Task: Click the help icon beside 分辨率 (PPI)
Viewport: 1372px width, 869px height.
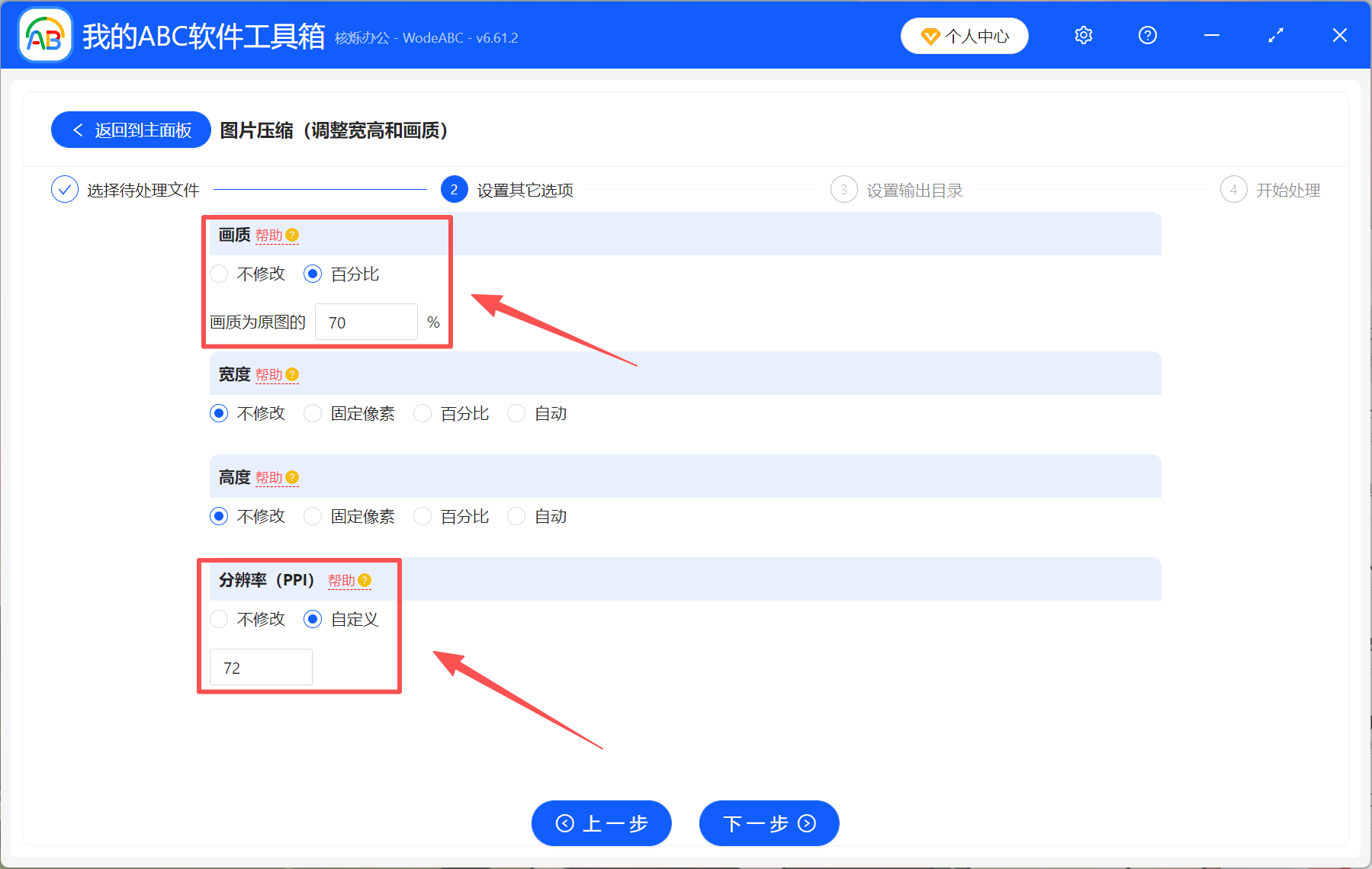Action: tap(365, 579)
